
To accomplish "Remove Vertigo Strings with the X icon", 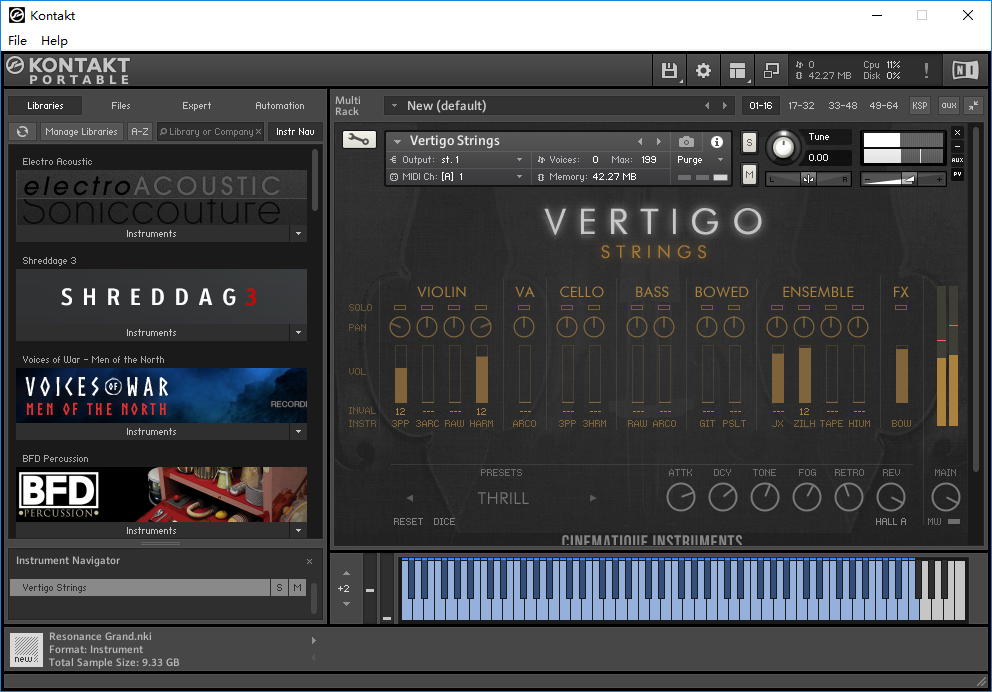I will click(958, 132).
